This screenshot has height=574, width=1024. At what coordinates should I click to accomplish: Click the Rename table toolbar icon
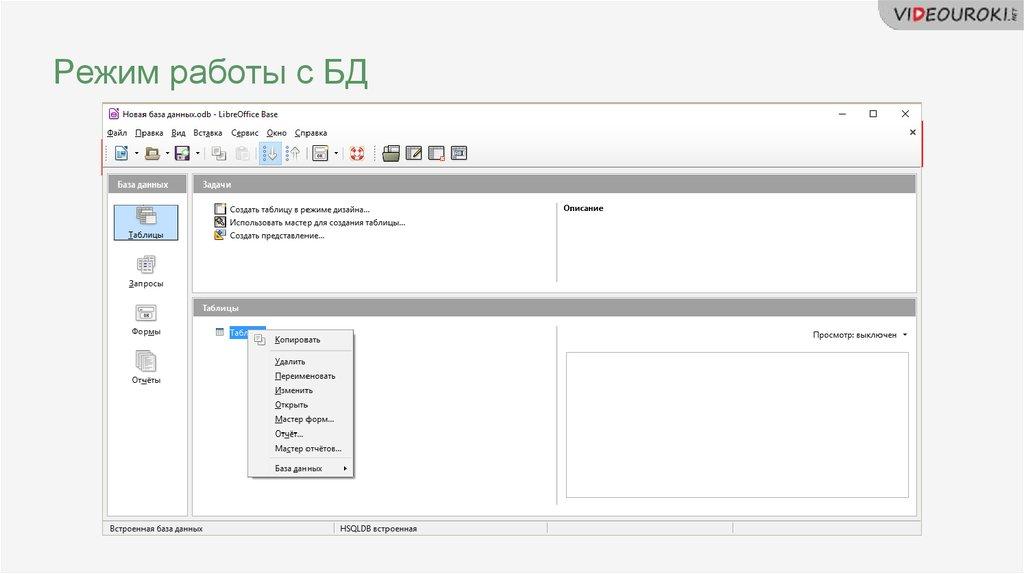459,153
